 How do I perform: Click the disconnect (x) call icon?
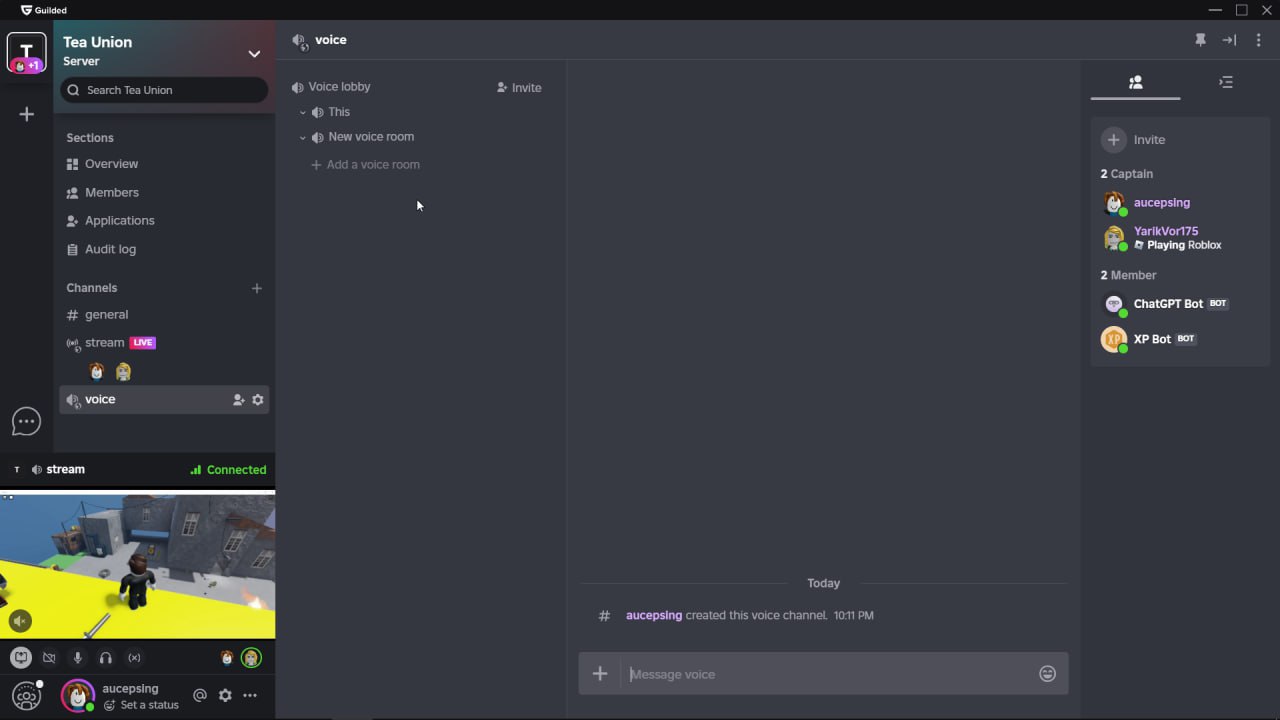coord(135,657)
